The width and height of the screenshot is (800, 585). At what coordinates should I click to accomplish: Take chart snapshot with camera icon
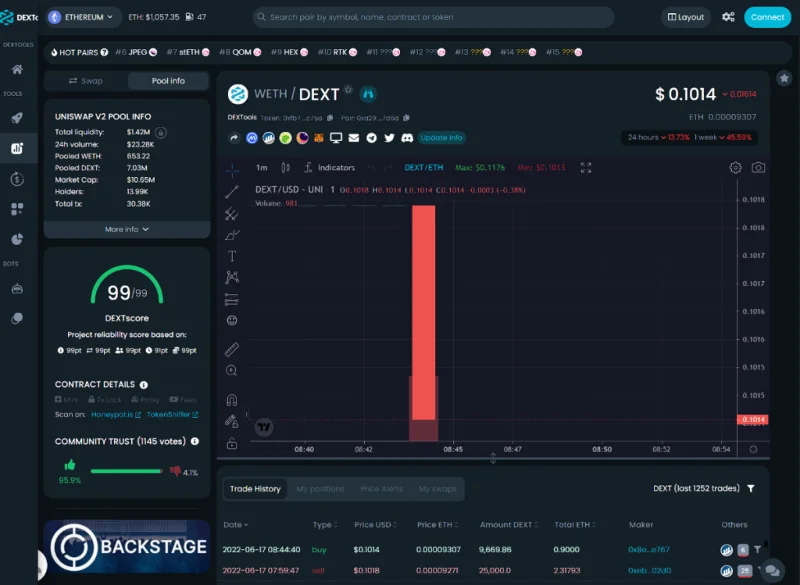coord(758,168)
